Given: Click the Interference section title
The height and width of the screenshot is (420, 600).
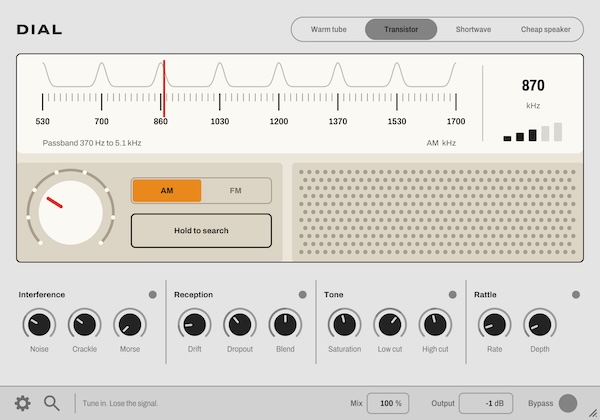Looking at the screenshot, I should pos(42,295).
